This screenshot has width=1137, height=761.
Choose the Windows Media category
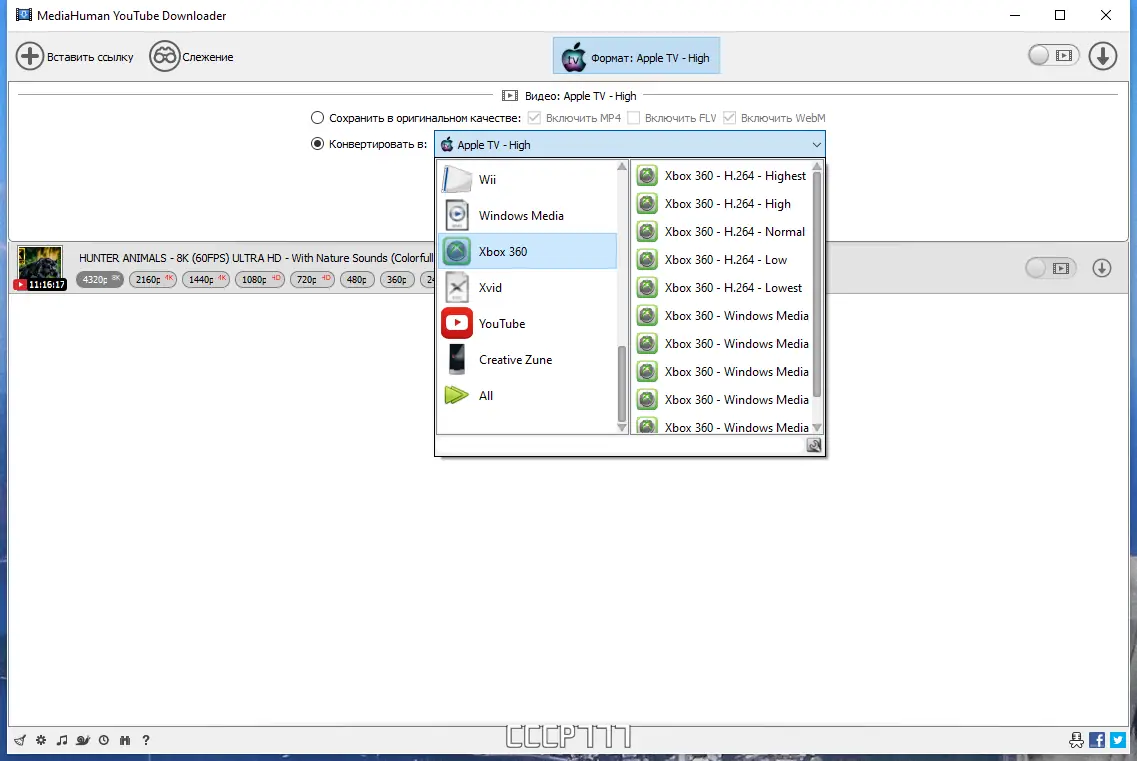pyautogui.click(x=527, y=215)
